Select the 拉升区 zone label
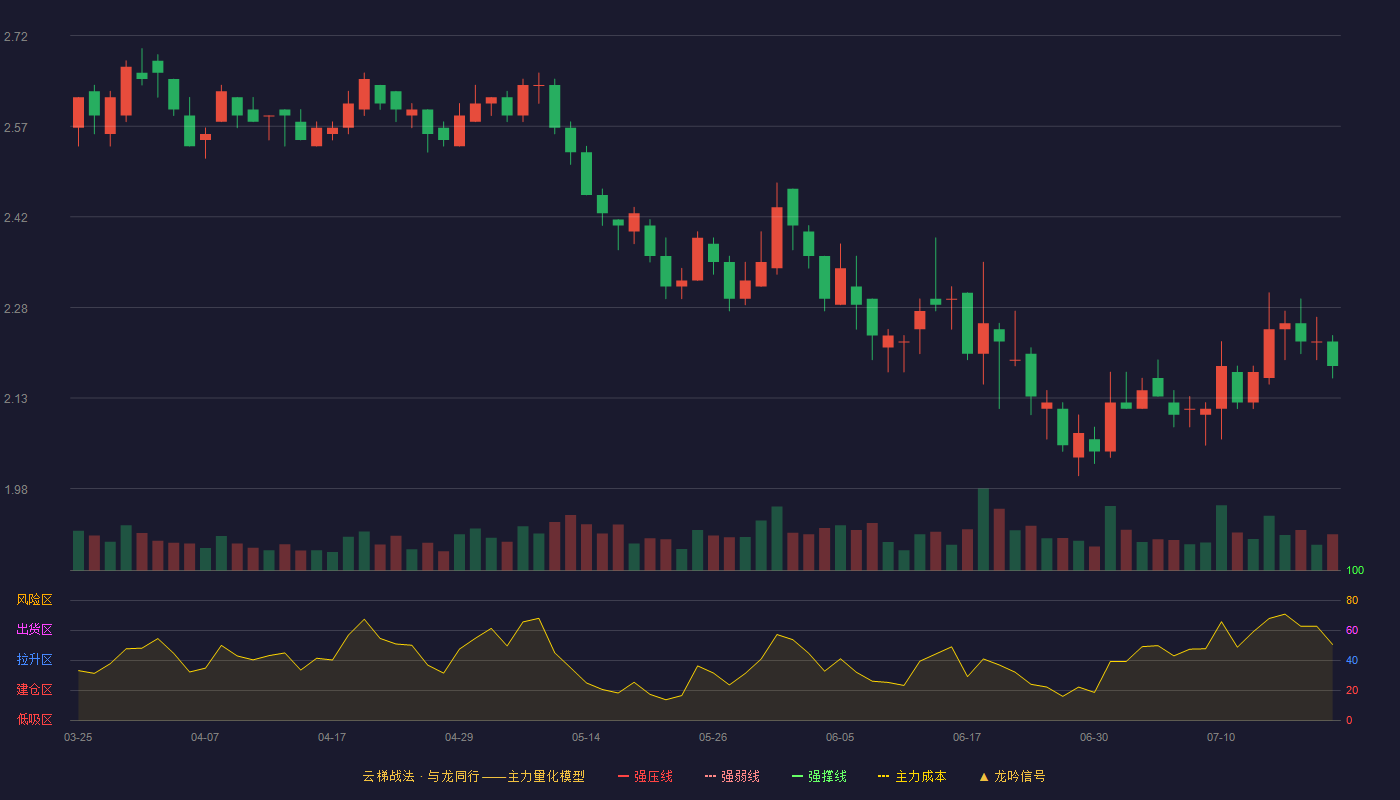Image resolution: width=1400 pixels, height=800 pixels. 34,660
